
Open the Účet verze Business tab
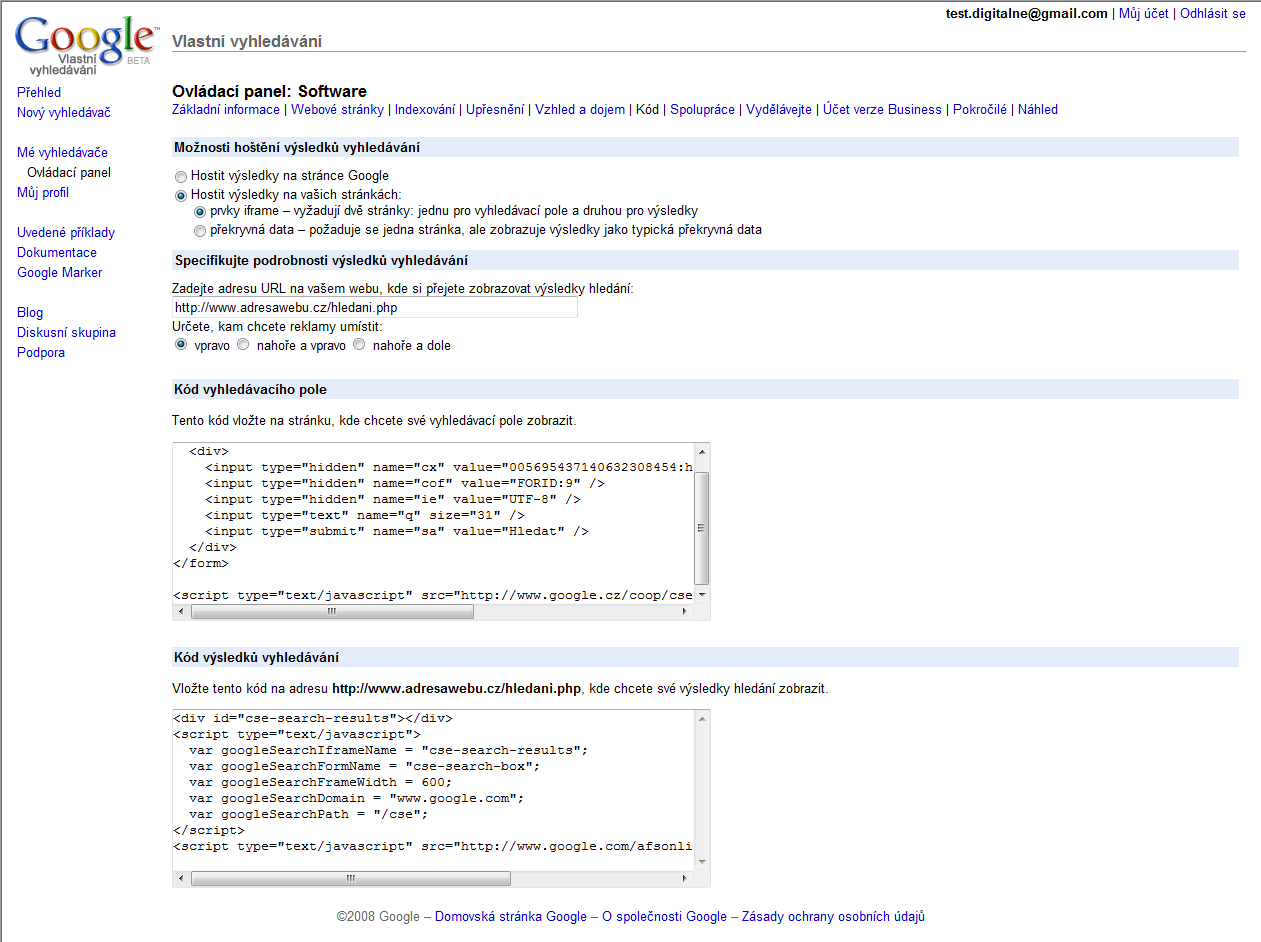coord(882,110)
